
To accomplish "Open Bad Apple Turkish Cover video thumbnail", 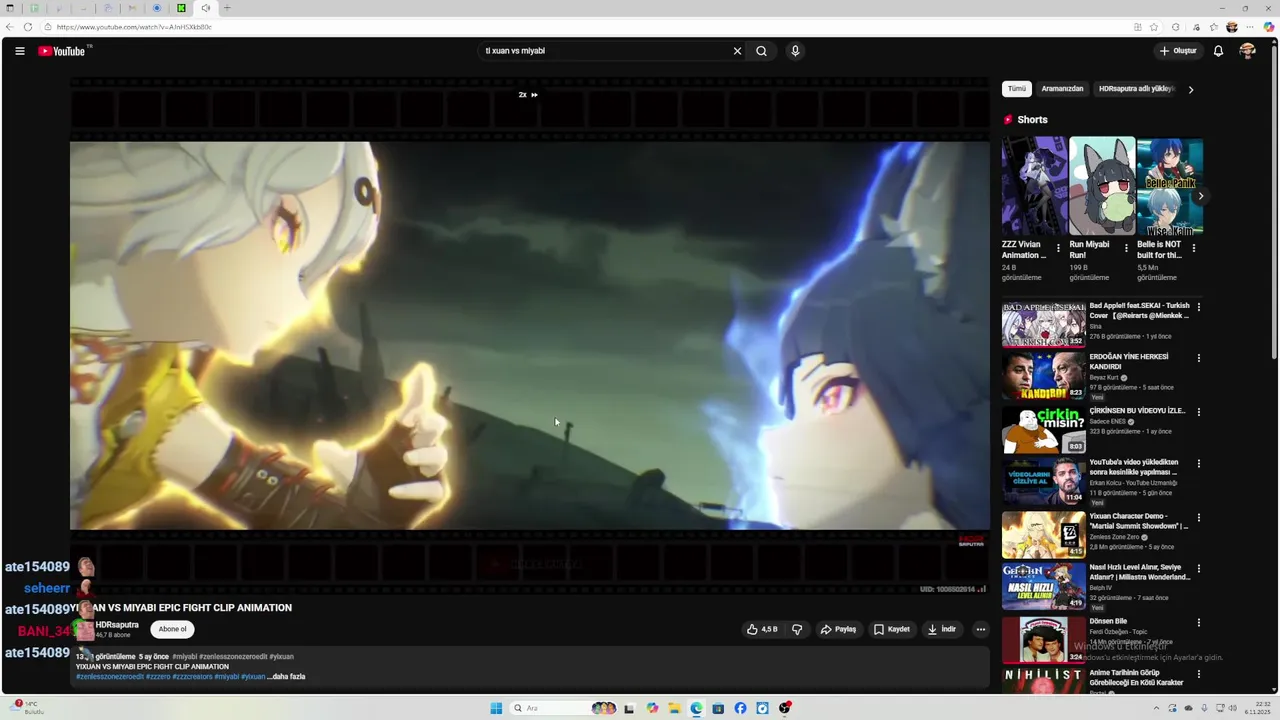I will 1044,324.
